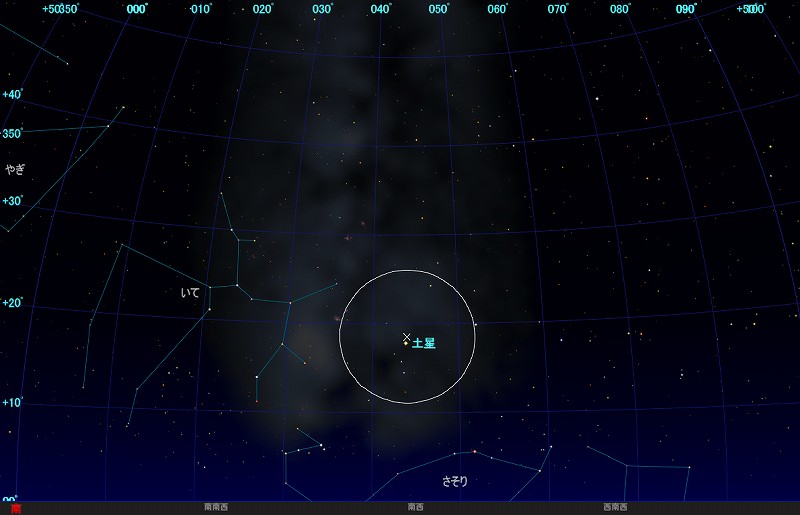Image resolution: width=800 pixels, height=515 pixels.
Task: Click the 020° grid label at top
Action: (x=262, y=9)
